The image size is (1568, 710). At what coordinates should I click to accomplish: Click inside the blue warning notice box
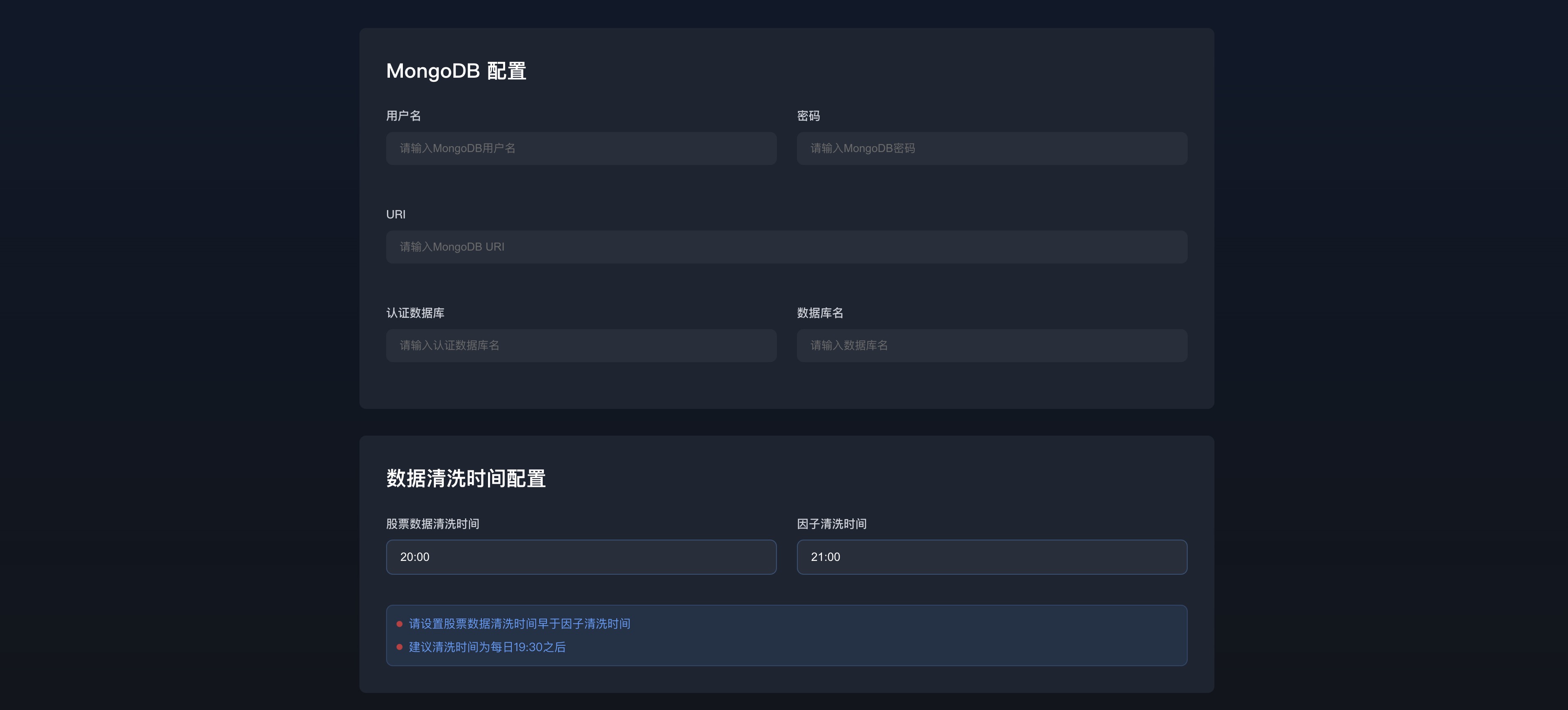pos(786,635)
